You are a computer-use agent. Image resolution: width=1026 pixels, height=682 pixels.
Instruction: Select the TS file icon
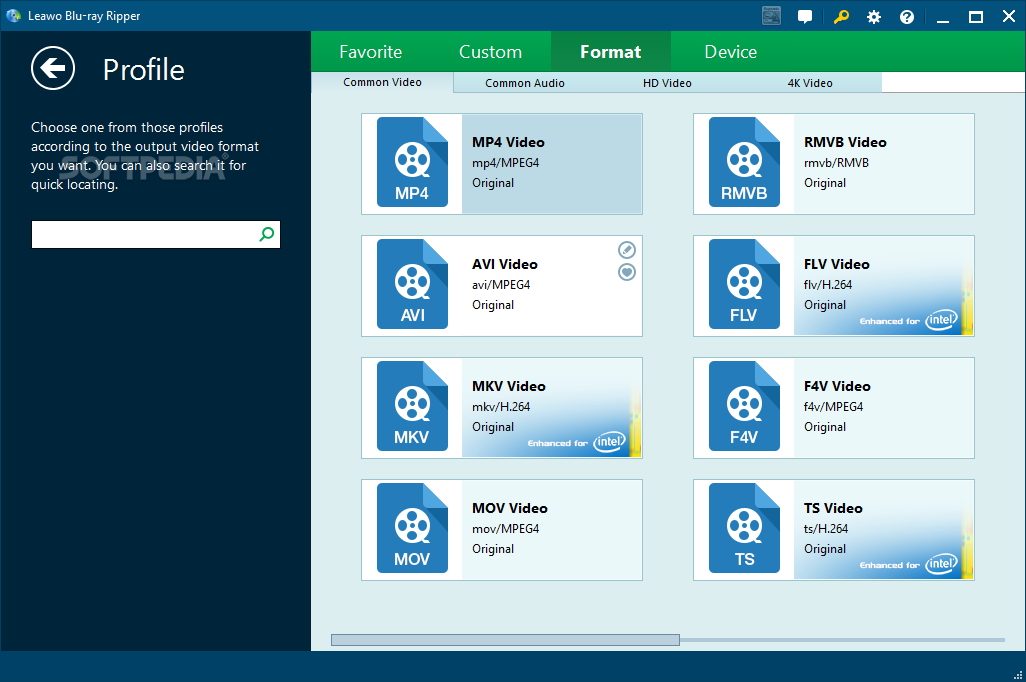point(745,528)
